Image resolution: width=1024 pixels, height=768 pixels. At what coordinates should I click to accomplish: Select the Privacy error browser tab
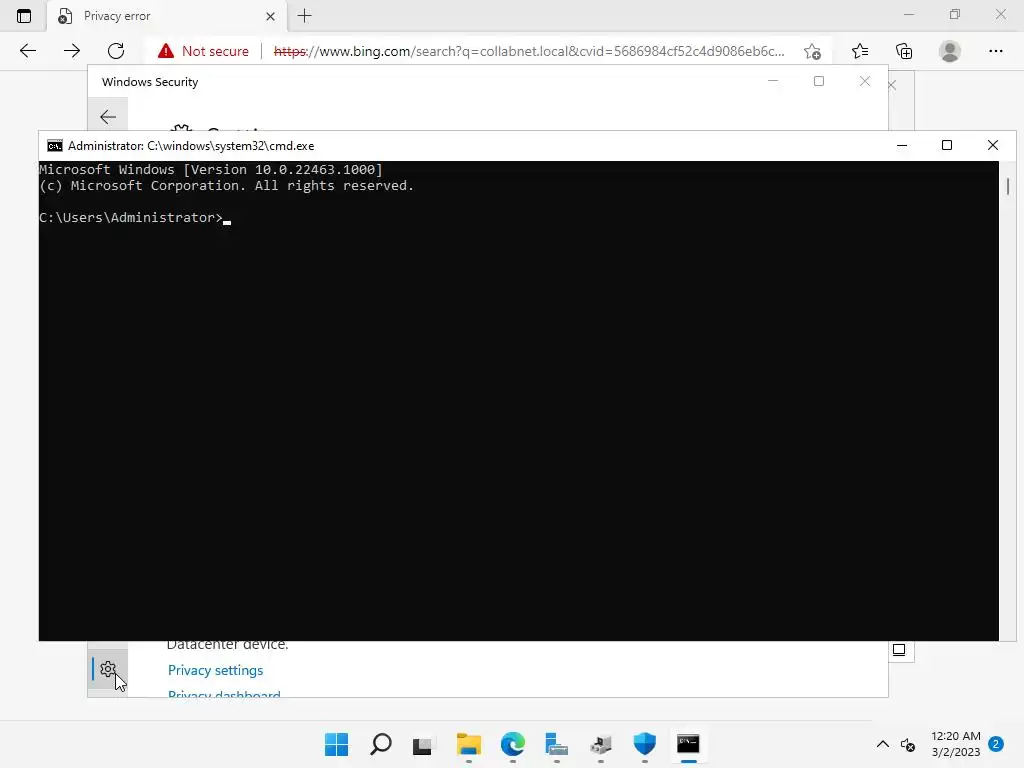click(167, 16)
